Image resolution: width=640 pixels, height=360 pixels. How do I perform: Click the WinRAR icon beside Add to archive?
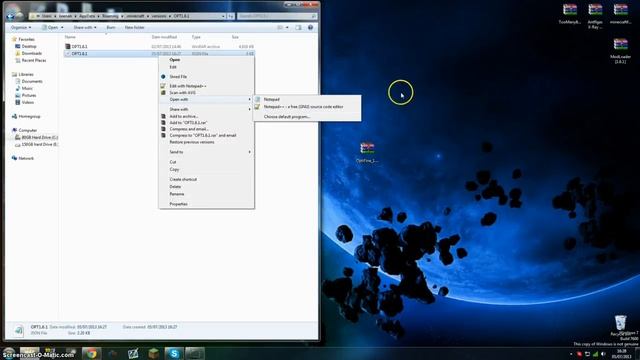(163, 116)
